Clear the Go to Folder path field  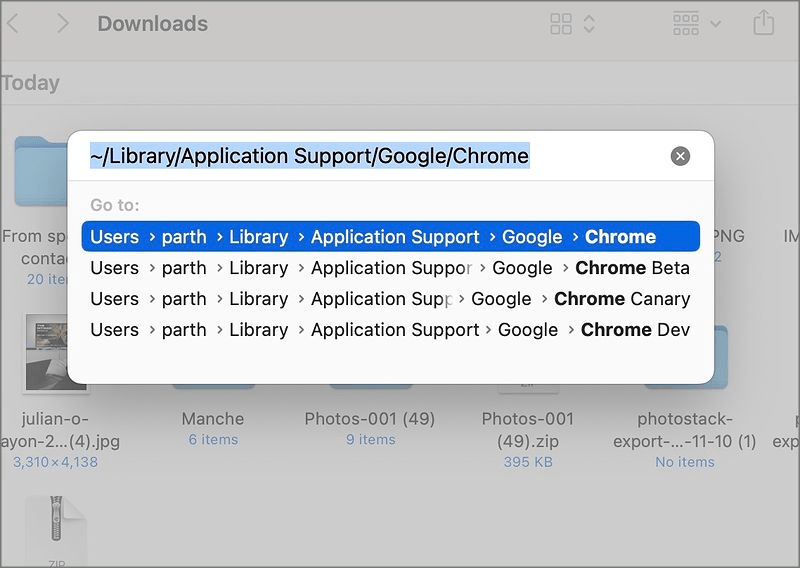point(680,156)
